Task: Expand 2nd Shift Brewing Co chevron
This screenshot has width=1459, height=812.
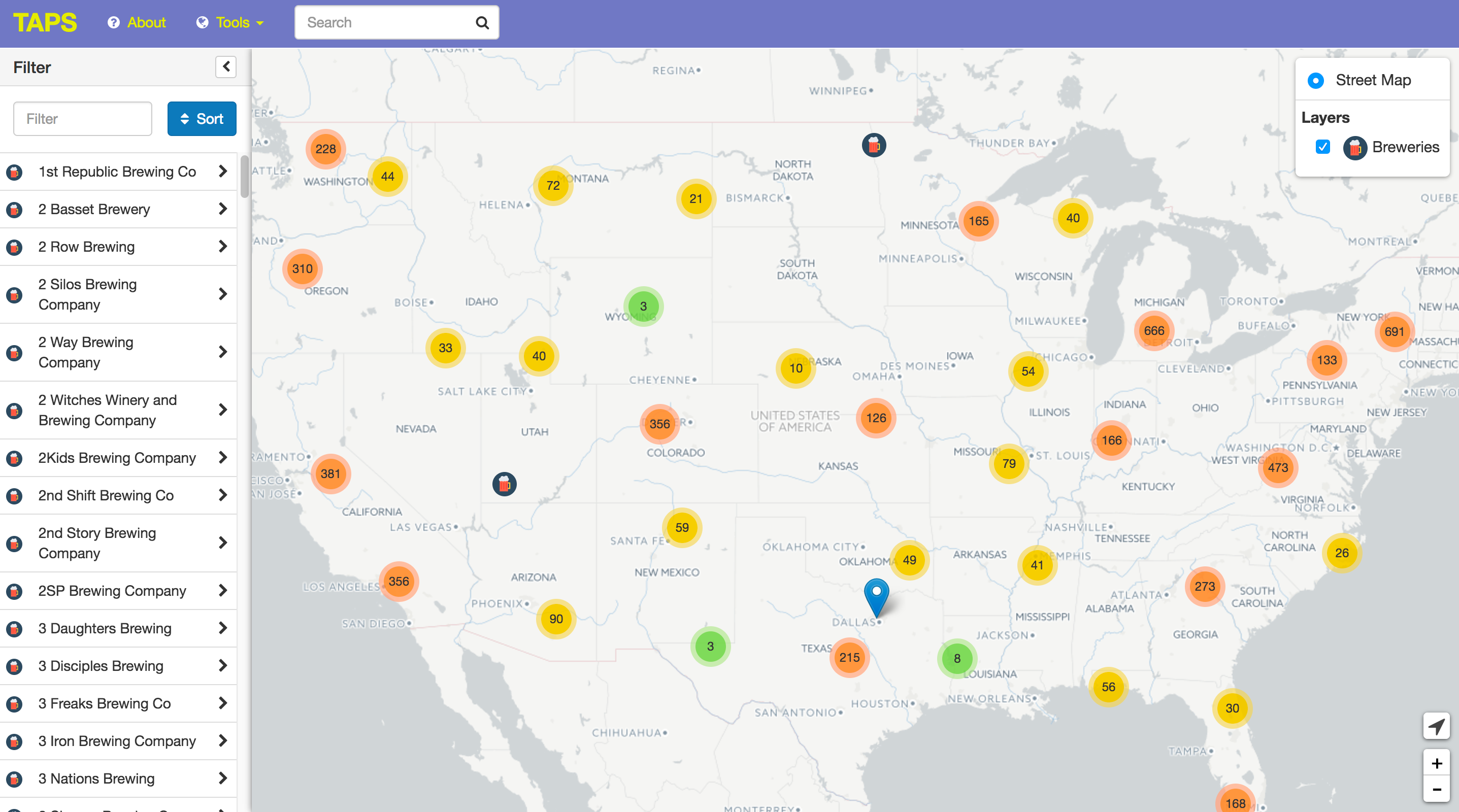Action: pos(222,495)
